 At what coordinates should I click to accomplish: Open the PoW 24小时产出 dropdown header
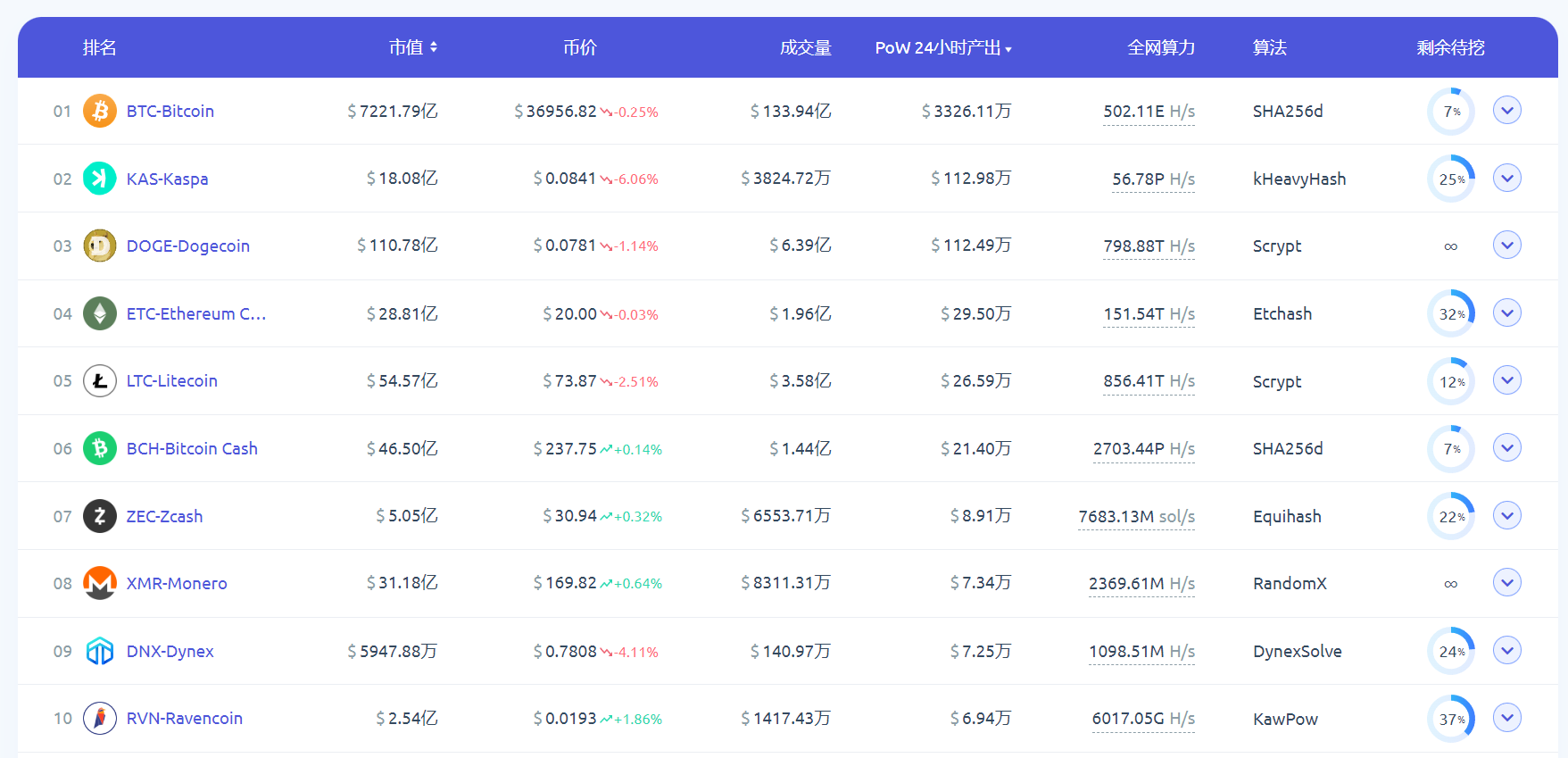click(942, 48)
